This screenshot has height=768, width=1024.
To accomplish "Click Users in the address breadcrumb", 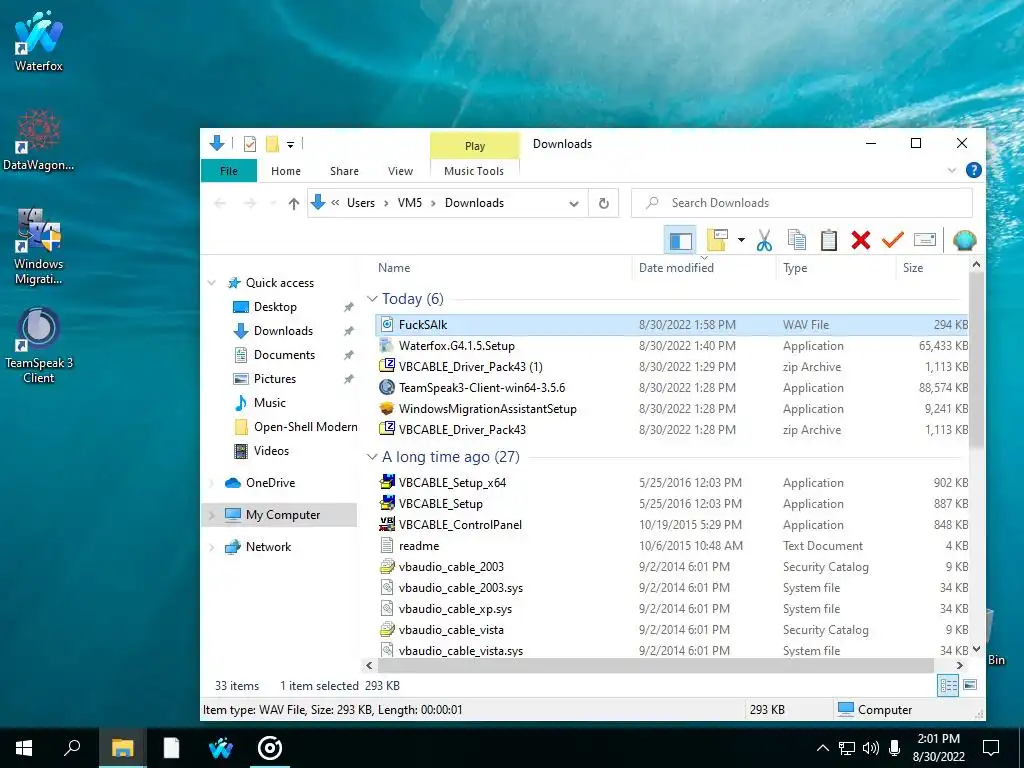I will (360, 203).
